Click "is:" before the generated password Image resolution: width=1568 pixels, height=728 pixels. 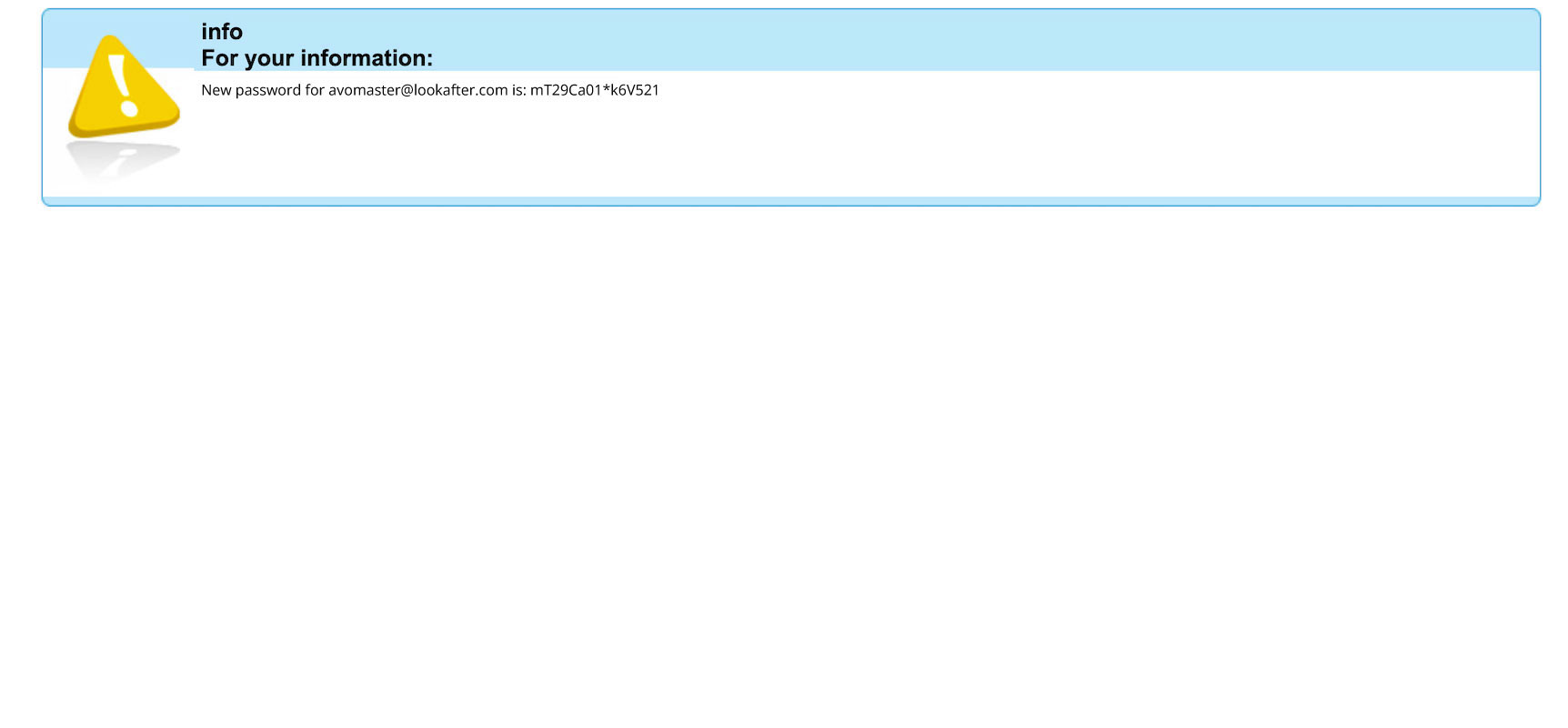(518, 90)
